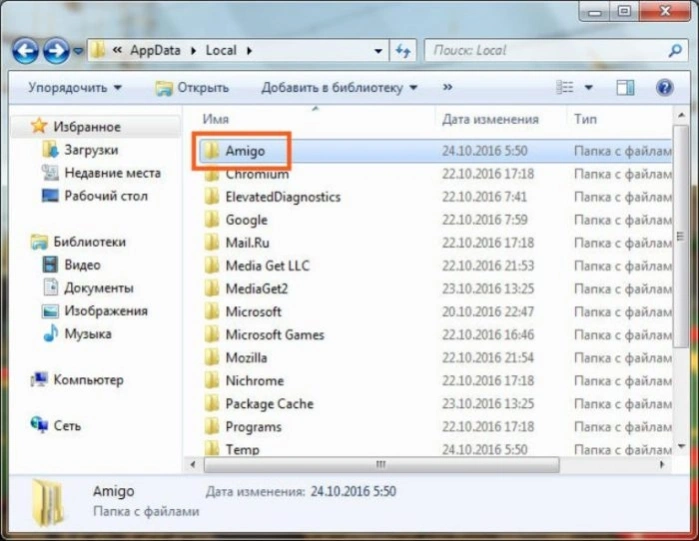Change view with the view mode icon
The image size is (699, 541).
click(565, 88)
